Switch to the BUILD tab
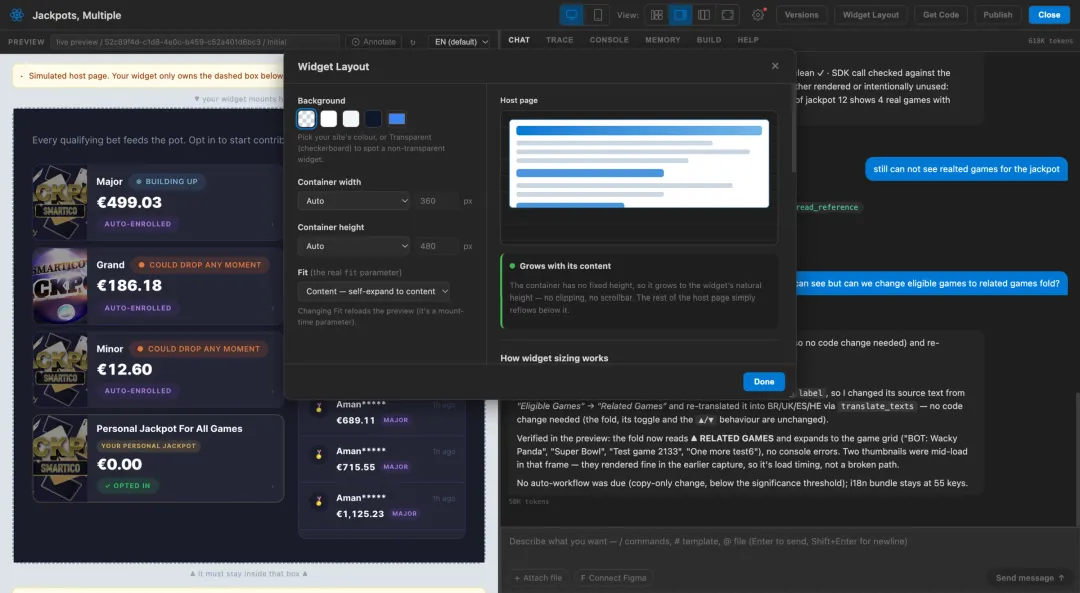1080x593 pixels. (709, 40)
